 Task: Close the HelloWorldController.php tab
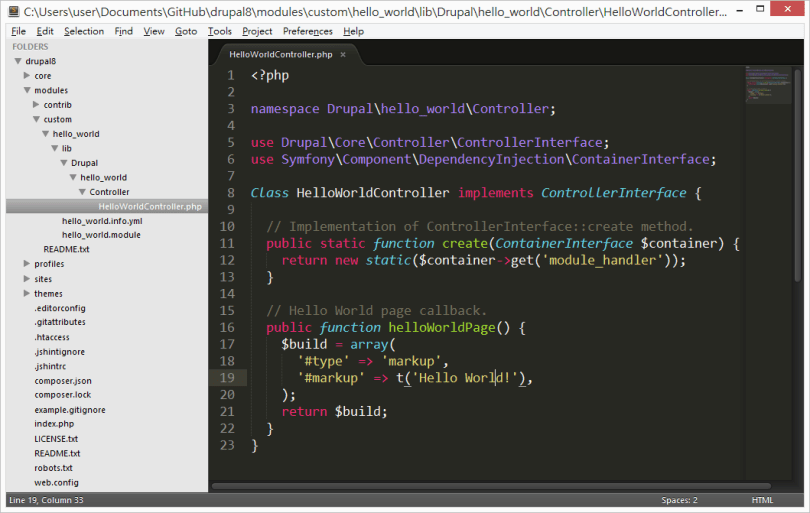coord(343,54)
